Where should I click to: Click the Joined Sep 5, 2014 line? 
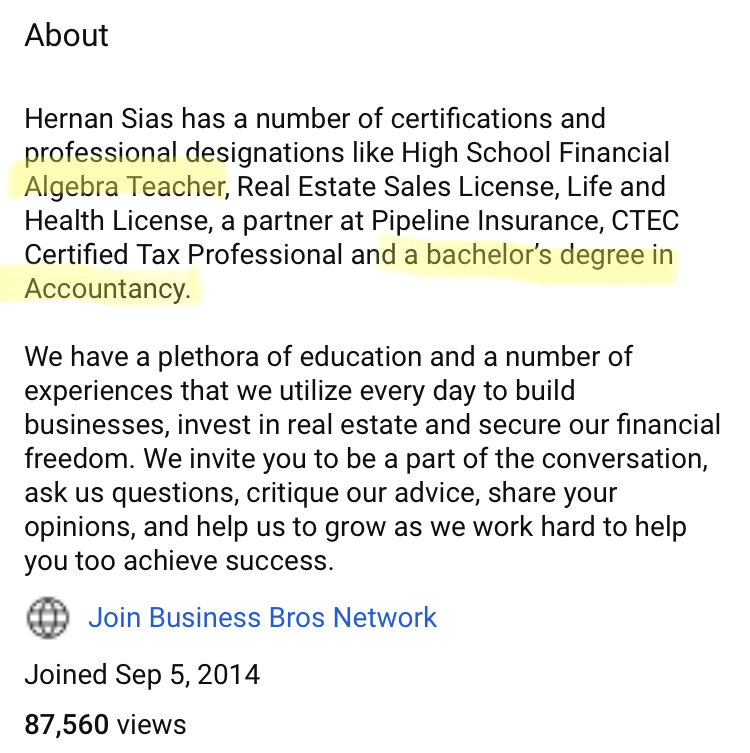click(142, 675)
